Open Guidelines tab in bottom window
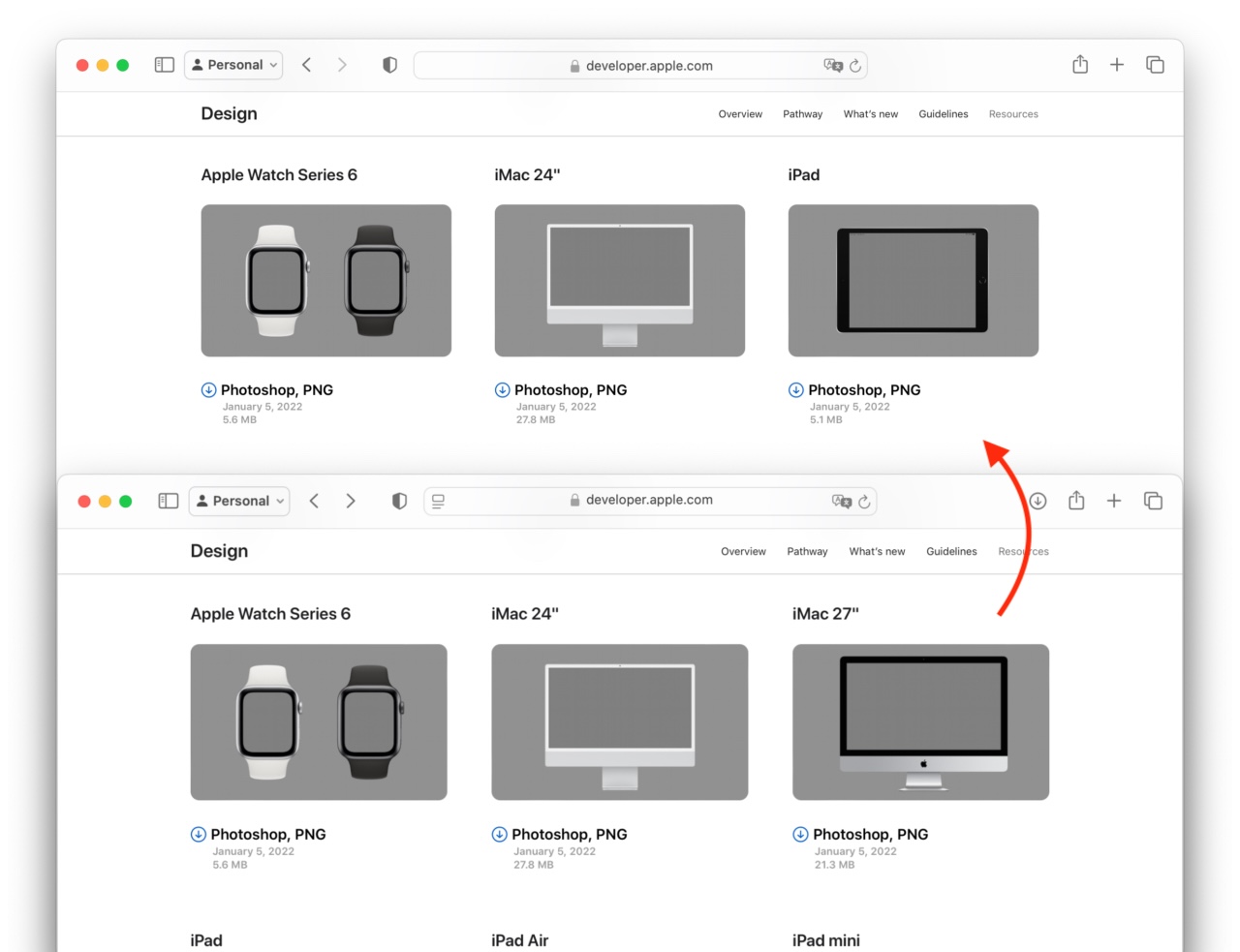Image resolution: width=1240 pixels, height=952 pixels. [951, 552]
